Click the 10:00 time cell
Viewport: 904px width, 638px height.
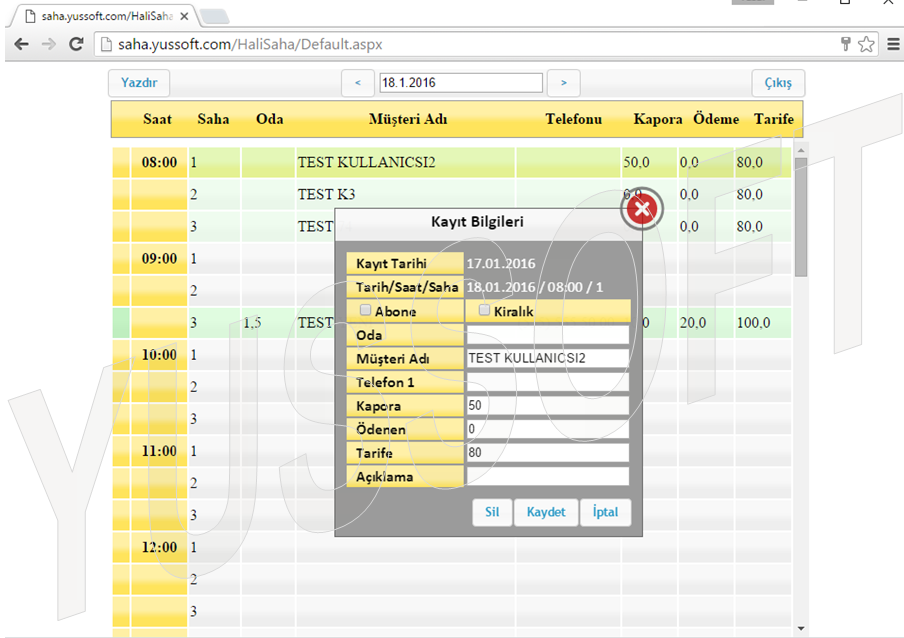(x=159, y=355)
